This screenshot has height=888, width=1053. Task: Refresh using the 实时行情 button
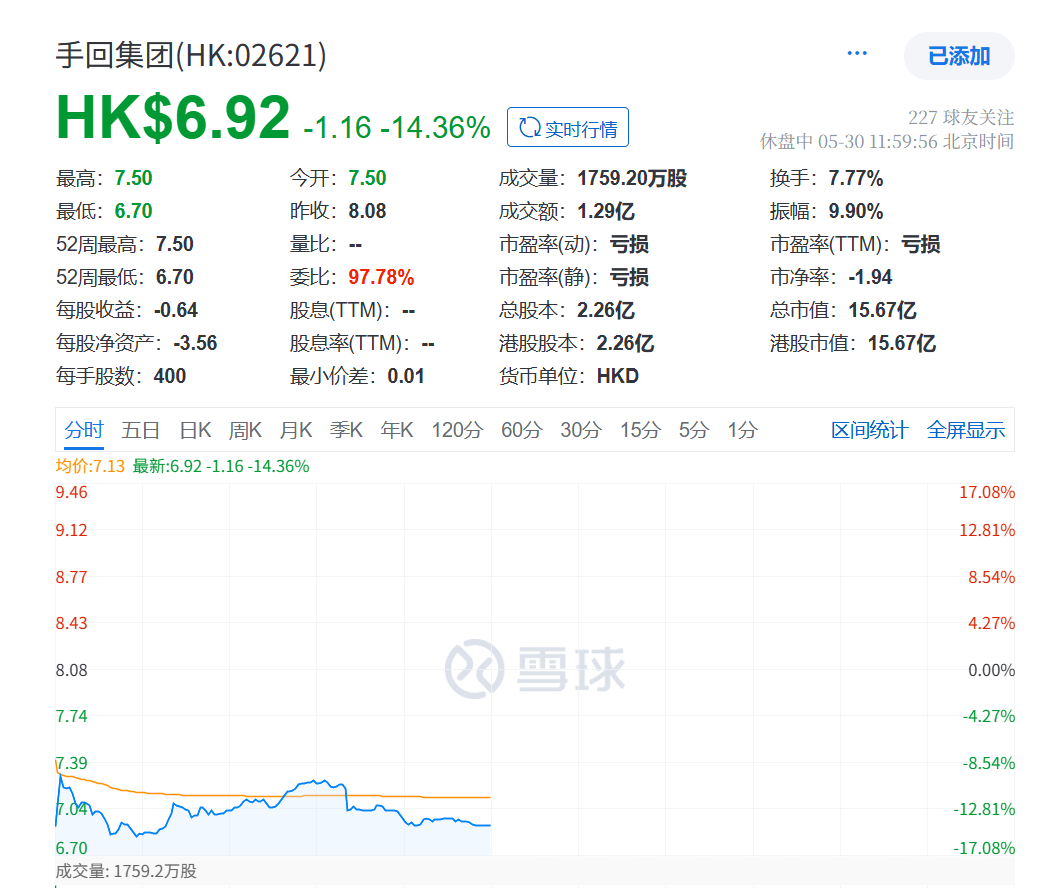tap(567, 127)
